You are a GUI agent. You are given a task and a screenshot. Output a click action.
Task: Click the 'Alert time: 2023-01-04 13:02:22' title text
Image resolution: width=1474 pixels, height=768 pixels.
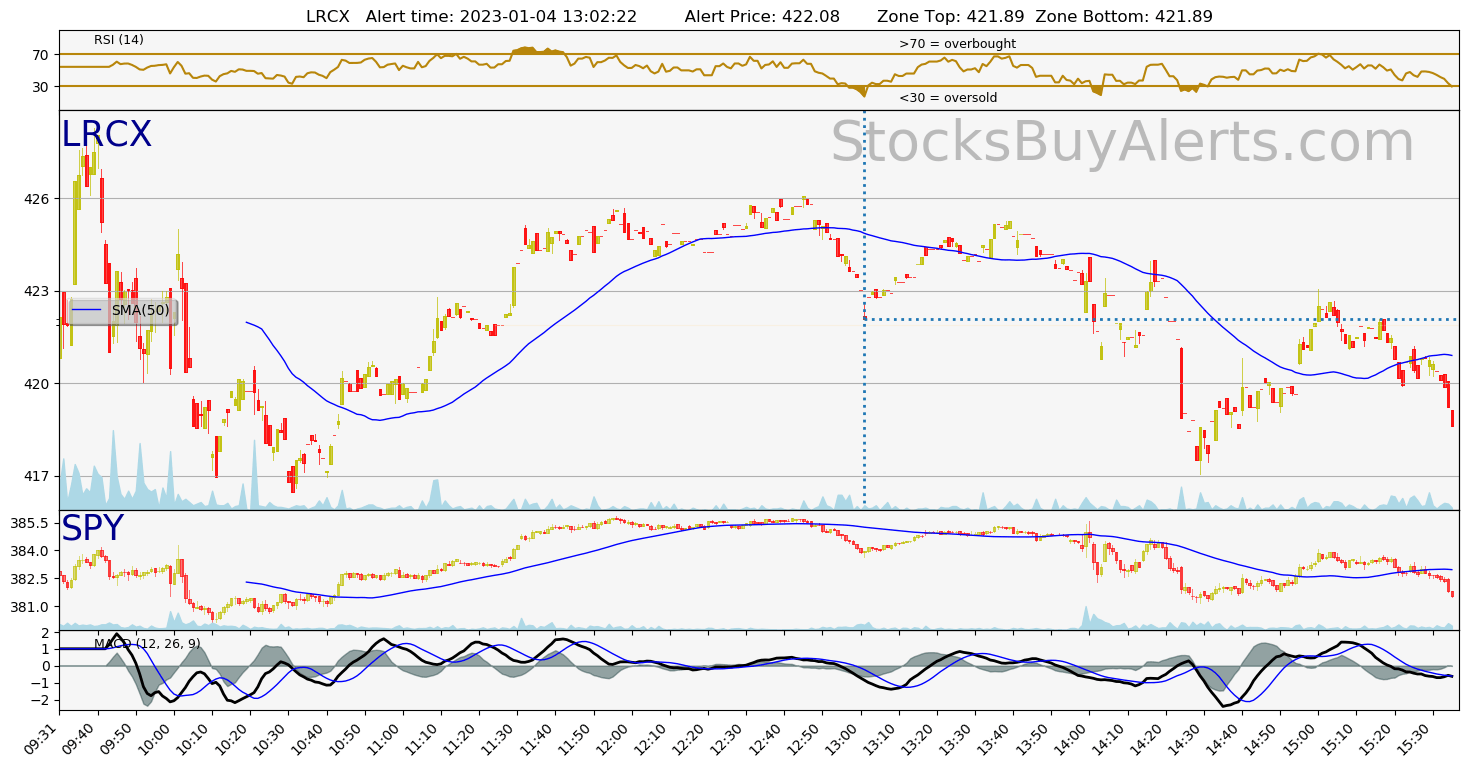tap(501, 16)
